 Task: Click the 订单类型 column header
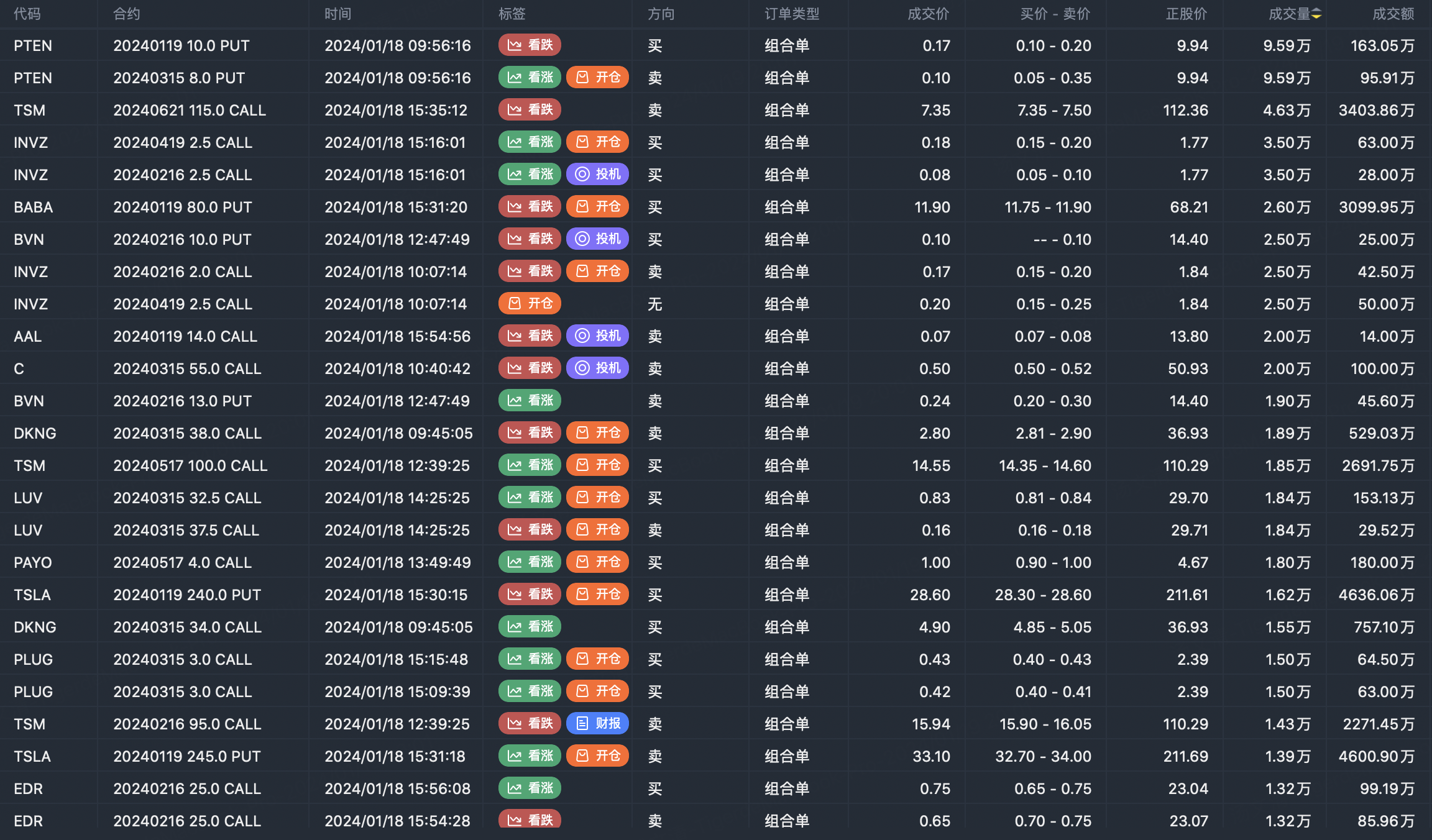point(792,14)
